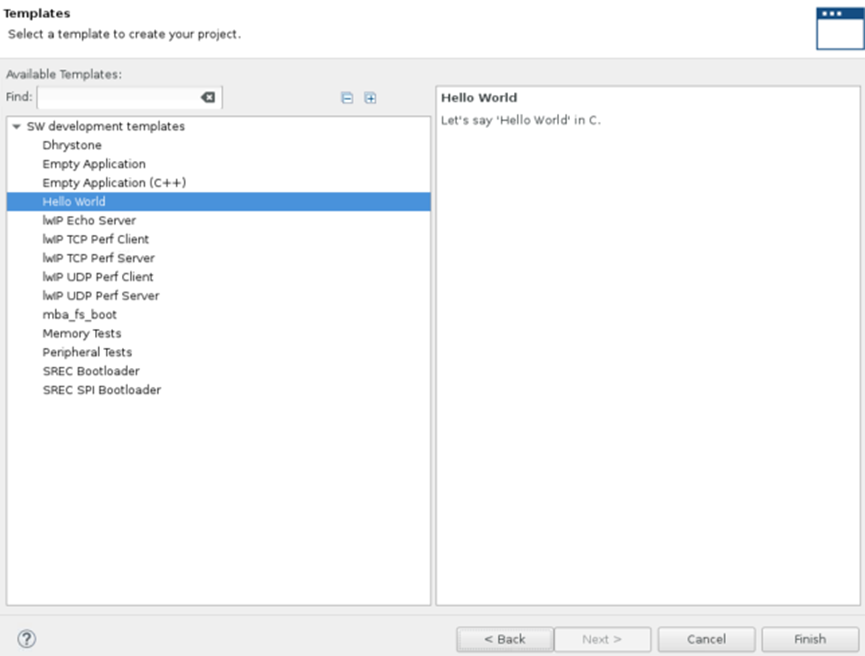This screenshot has width=865, height=656.
Task: Pick the lwIP Echo Server template
Action: click(89, 220)
